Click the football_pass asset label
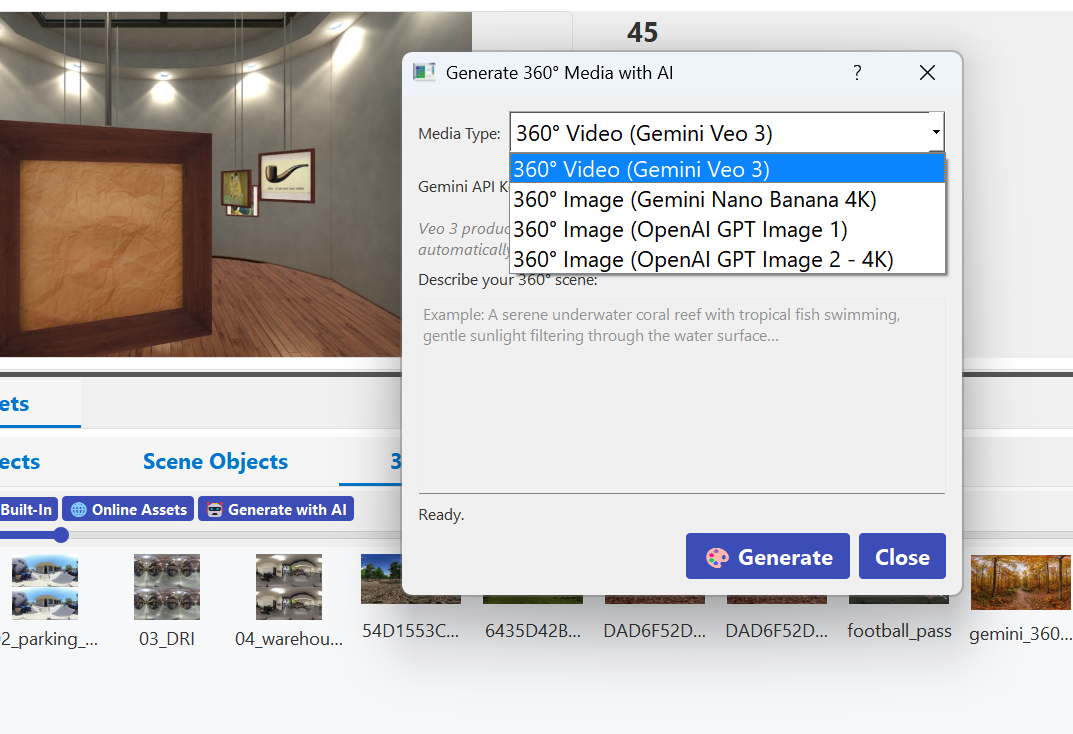This screenshot has width=1073, height=734. (x=899, y=631)
